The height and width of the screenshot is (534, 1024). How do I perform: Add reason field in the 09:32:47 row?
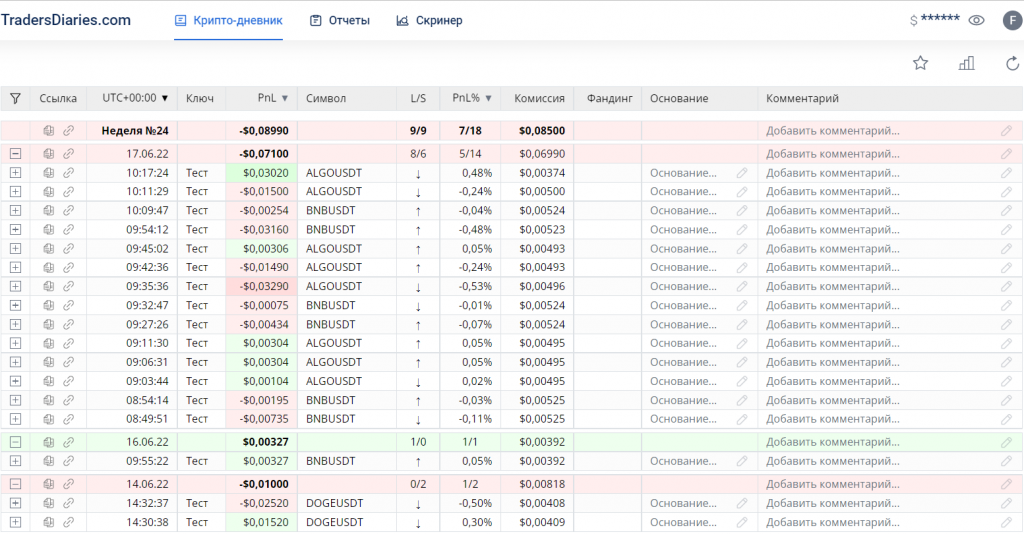[x=683, y=305]
